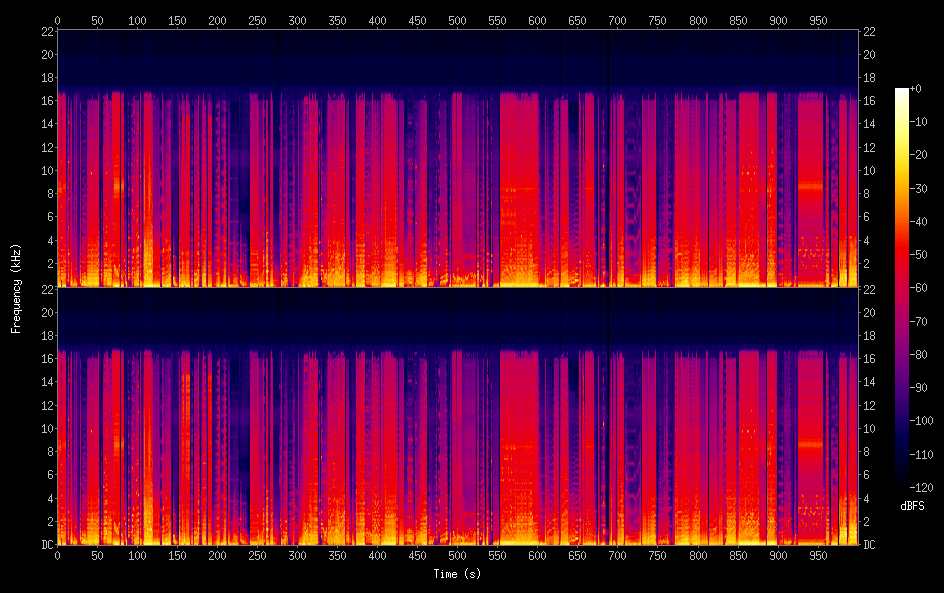
Task: Click the "DC" label at lower channel's bottom-right
Action: (870, 545)
